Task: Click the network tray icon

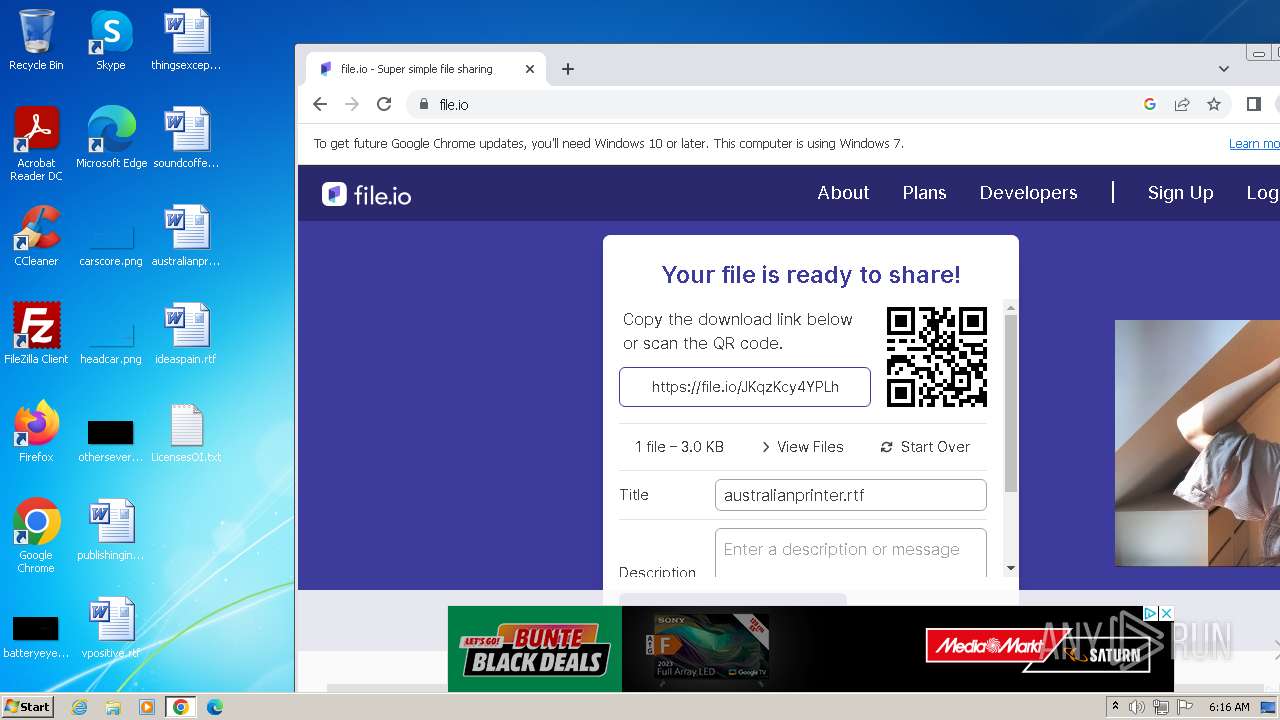Action: pos(1160,707)
